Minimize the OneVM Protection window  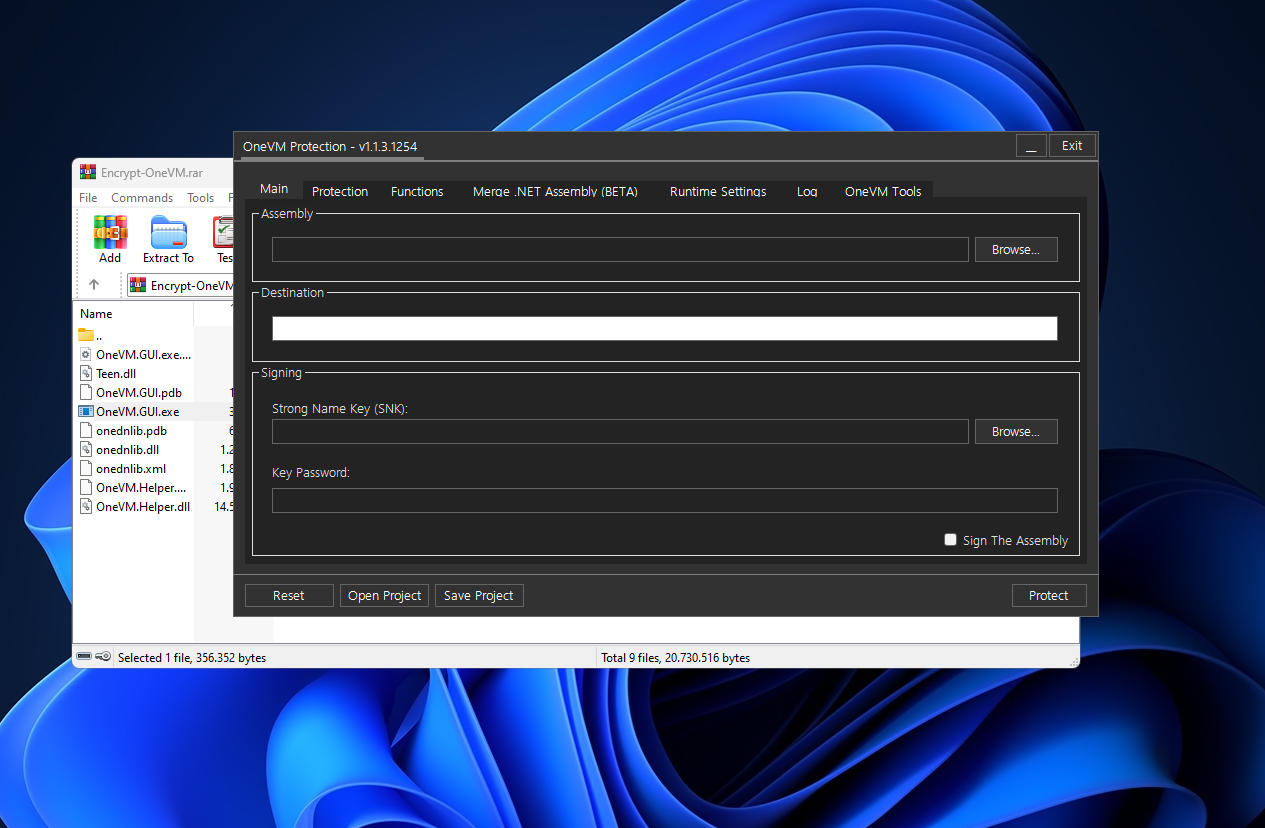[1032, 145]
